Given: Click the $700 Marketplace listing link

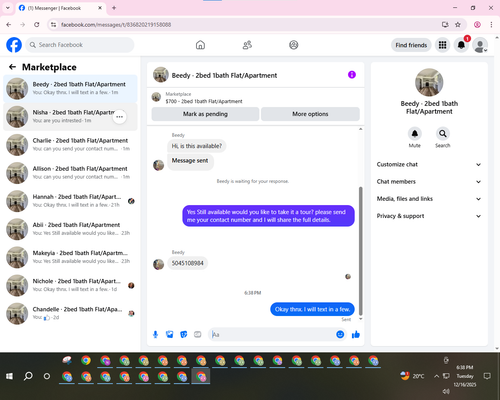Looking at the screenshot, I should coord(204,101).
